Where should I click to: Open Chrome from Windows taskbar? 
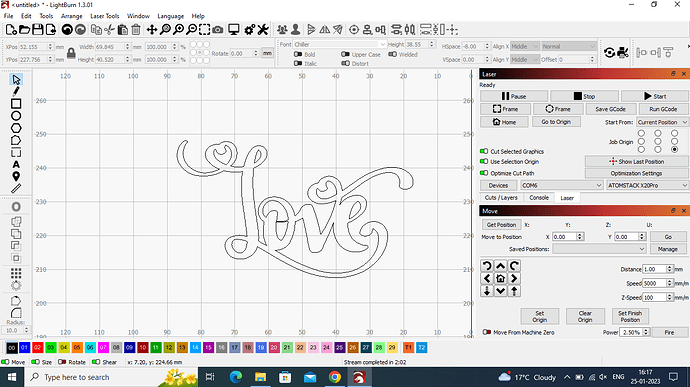[x=335, y=377]
